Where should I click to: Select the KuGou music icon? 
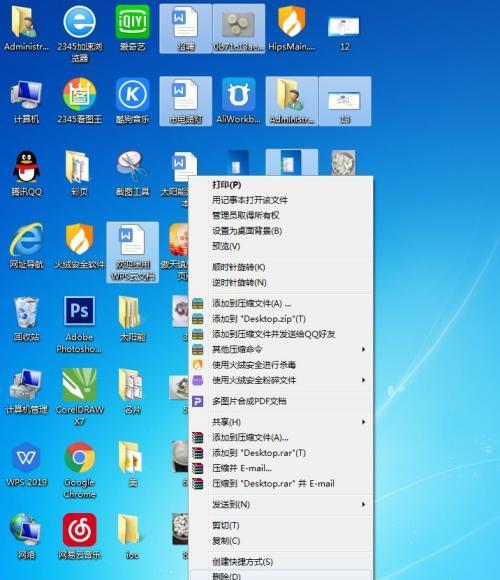pyautogui.click(x=132, y=101)
